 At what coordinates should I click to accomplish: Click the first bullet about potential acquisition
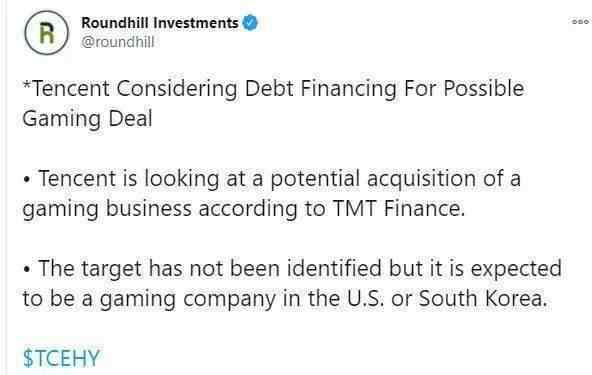pyautogui.click(x=271, y=193)
